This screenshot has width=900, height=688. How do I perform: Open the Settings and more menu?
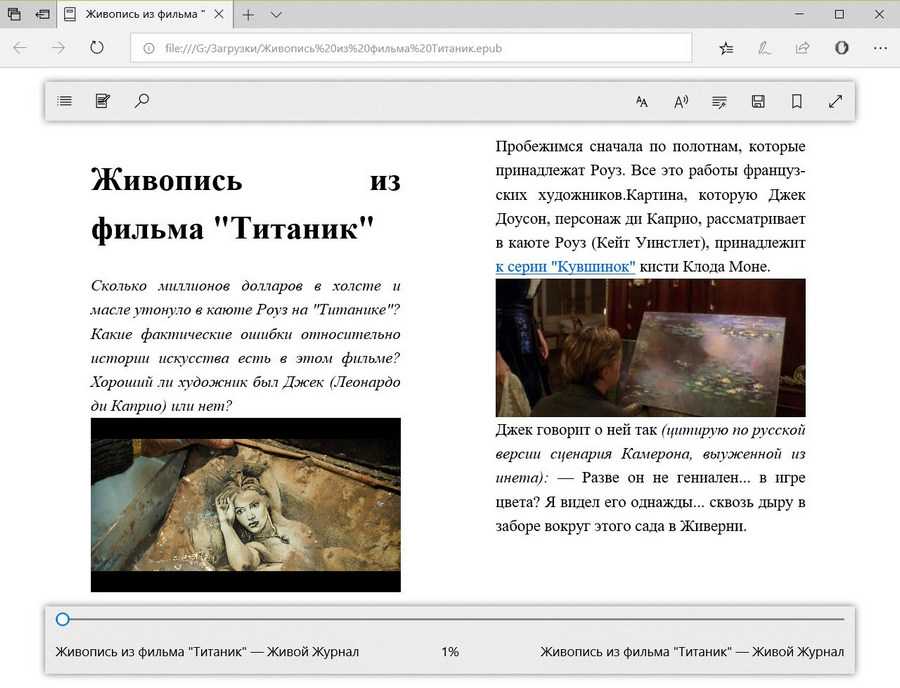(x=880, y=48)
